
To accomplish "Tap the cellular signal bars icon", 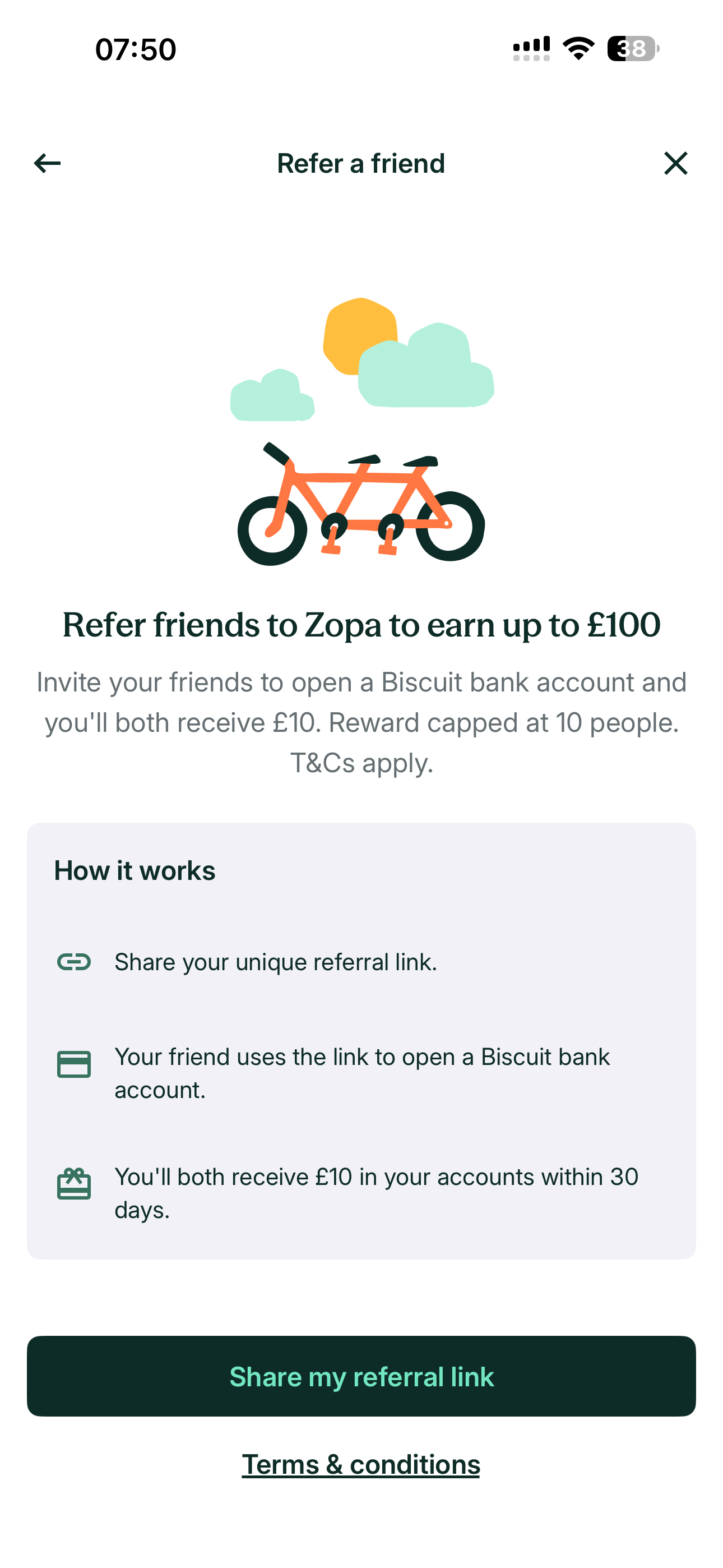I will click(x=531, y=49).
